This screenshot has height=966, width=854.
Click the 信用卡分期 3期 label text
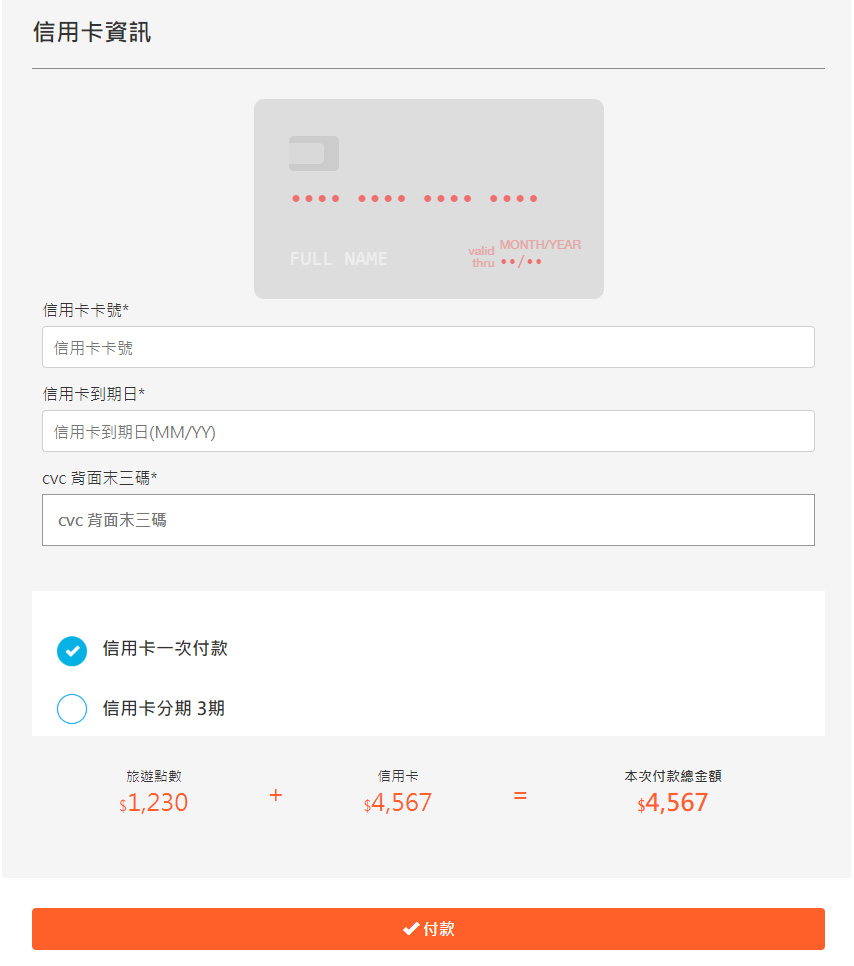point(163,708)
